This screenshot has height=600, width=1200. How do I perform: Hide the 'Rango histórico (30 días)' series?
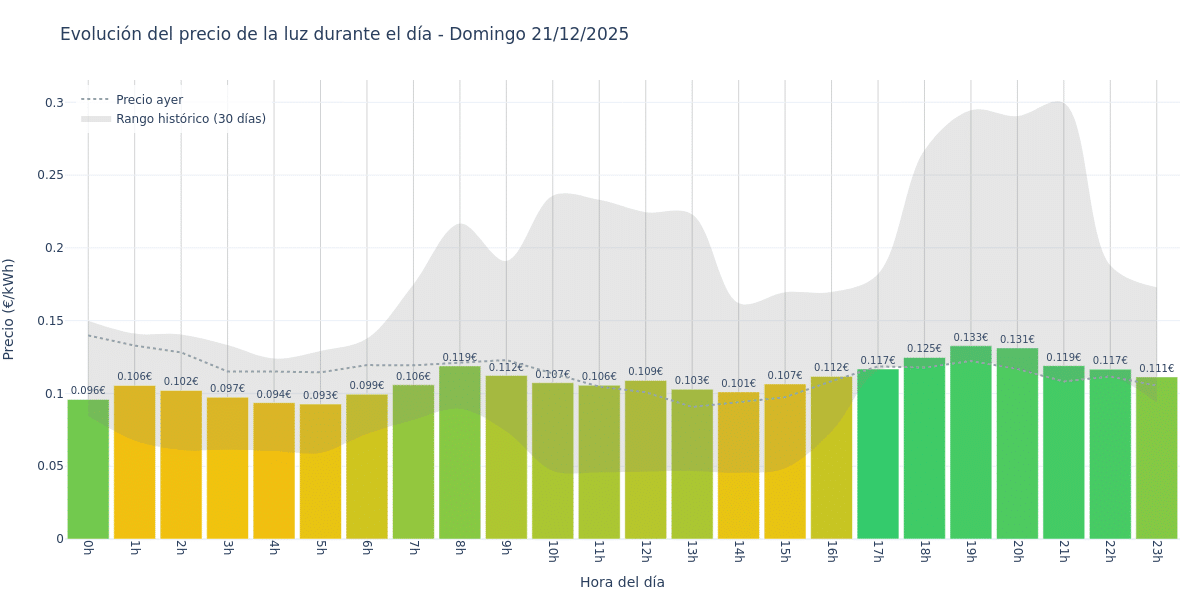tap(190, 119)
